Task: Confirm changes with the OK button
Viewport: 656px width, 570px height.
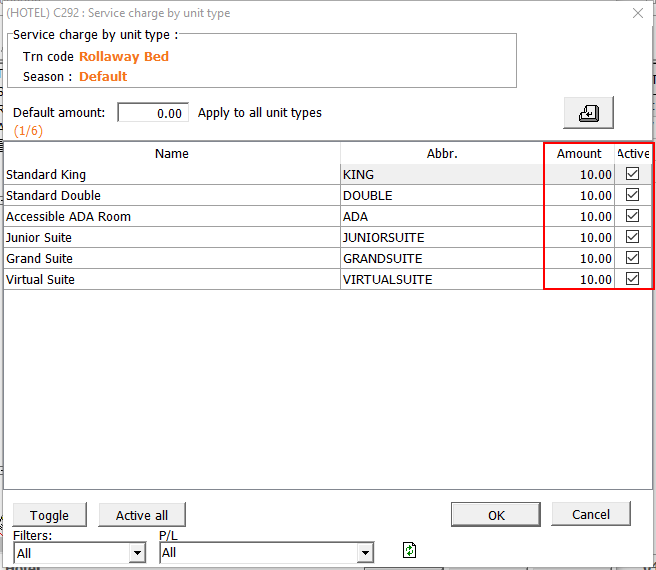Action: 496,515
